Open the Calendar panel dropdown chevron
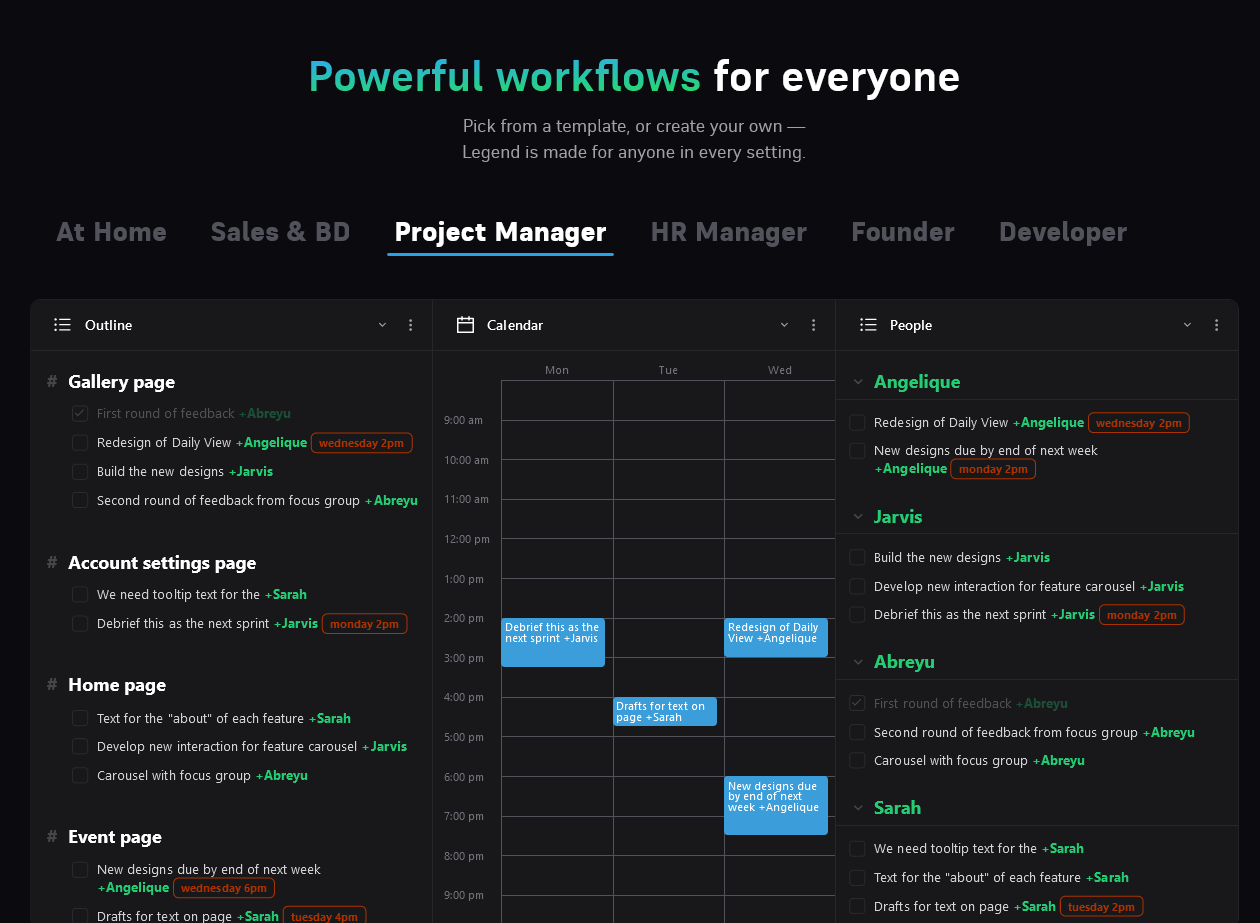 click(x=784, y=325)
